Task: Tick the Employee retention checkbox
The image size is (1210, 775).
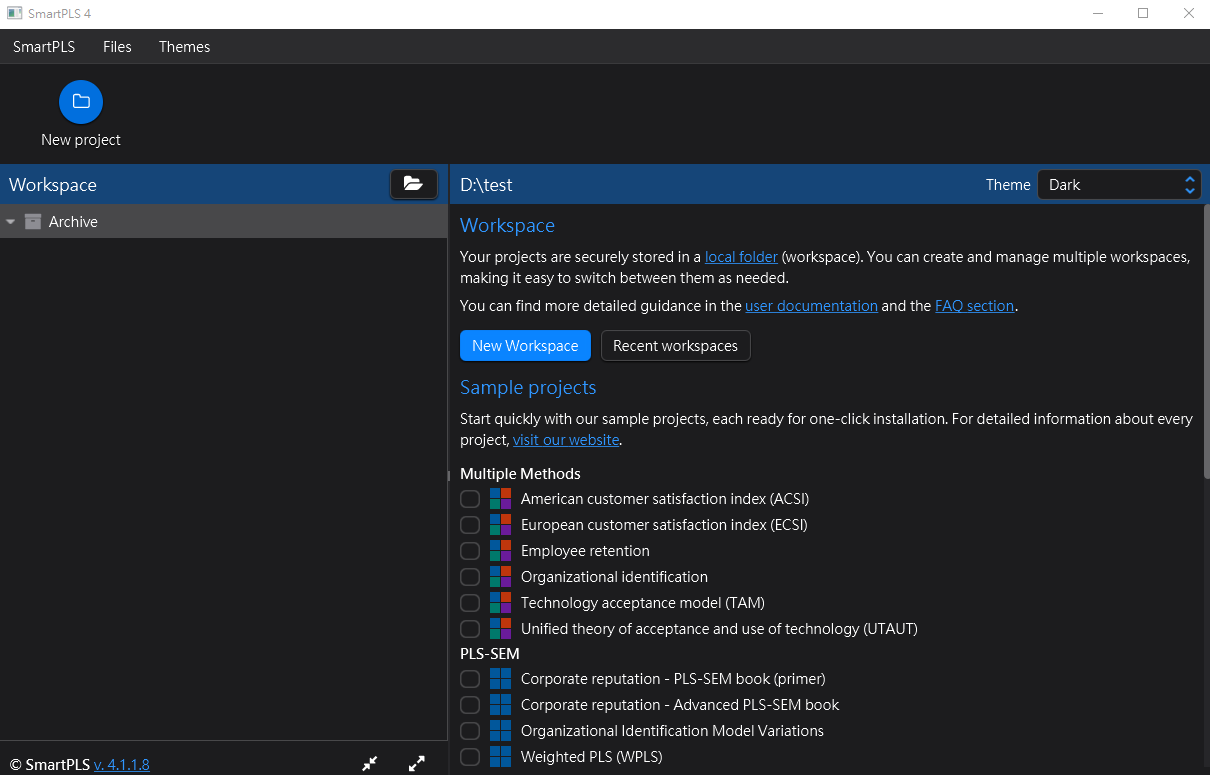Action: tap(470, 551)
